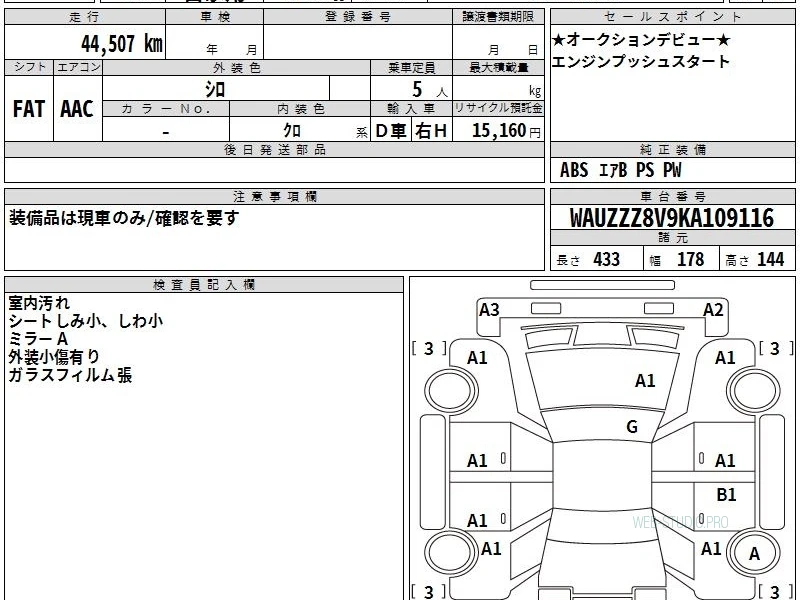800x600 pixels.
Task: Select the exterior color value シロ
Action: pos(215,89)
